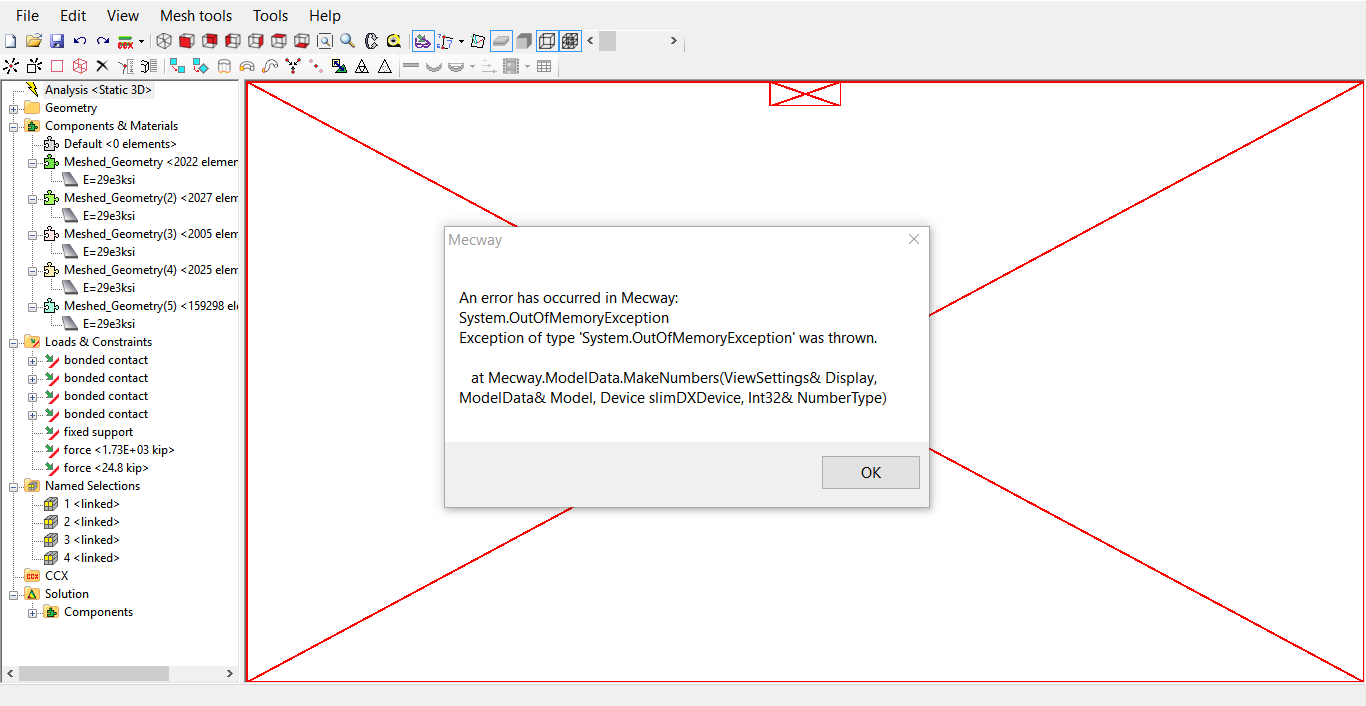Switch to isometric wireframe cube view
Image resolution: width=1366 pixels, height=706 pixels.
point(163,41)
